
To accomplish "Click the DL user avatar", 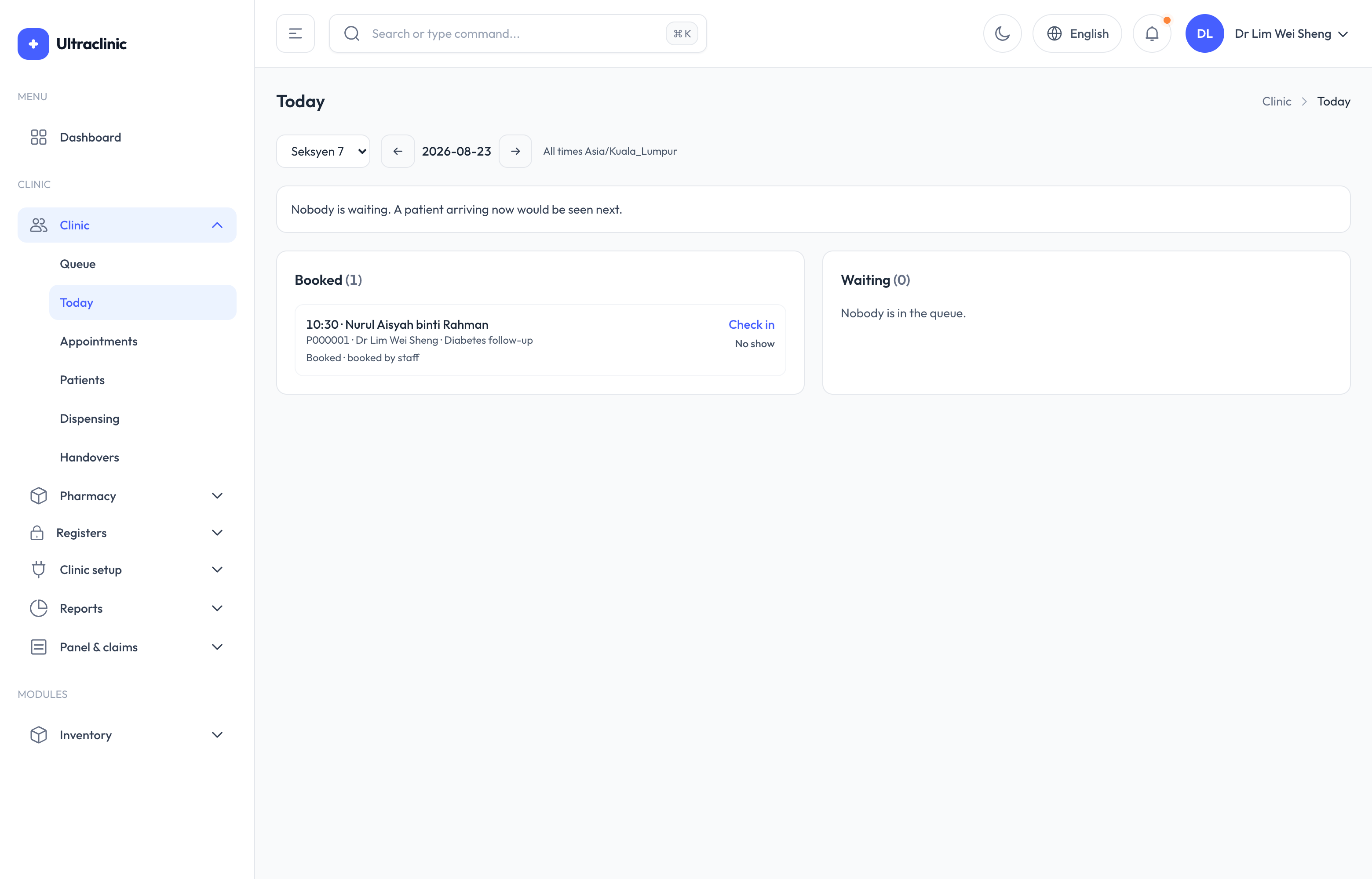I will (1204, 34).
